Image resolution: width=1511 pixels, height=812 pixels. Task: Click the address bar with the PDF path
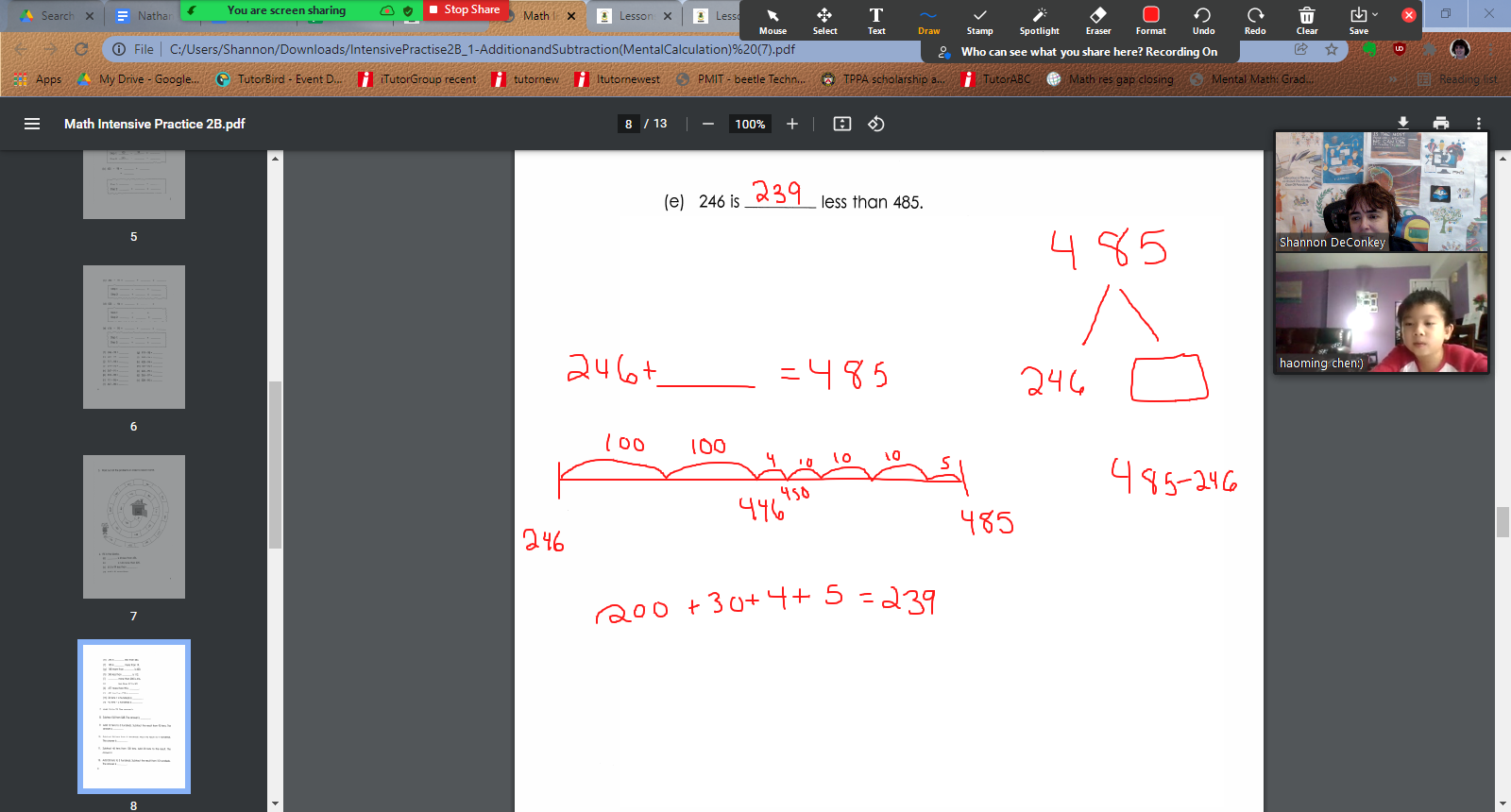(482, 49)
